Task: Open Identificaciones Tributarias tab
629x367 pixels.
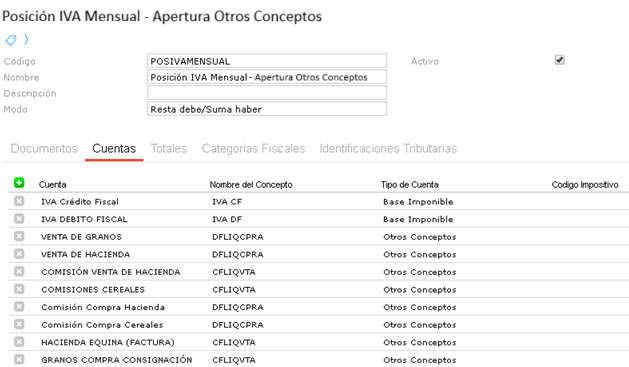Action: (388, 148)
